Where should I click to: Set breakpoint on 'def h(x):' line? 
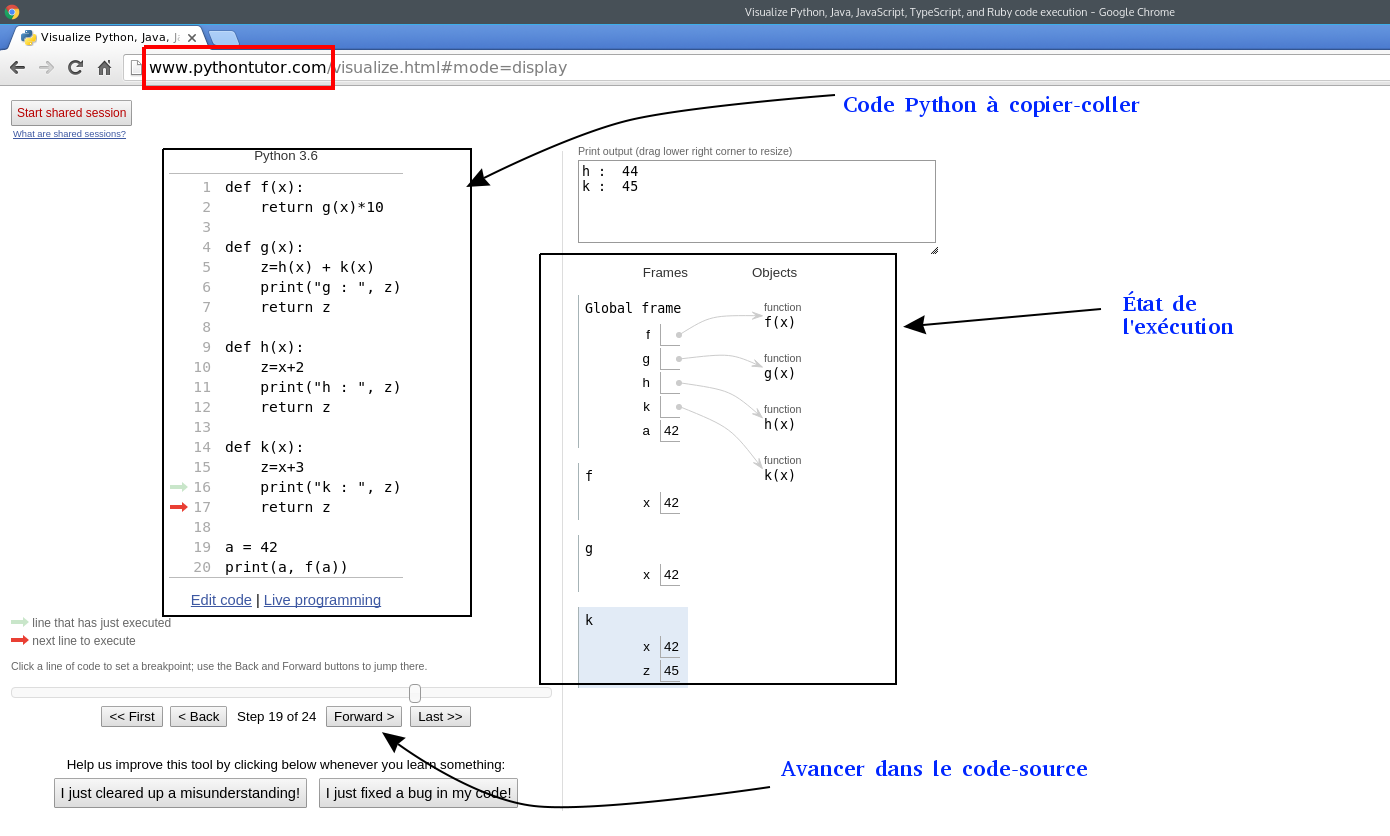tap(264, 347)
